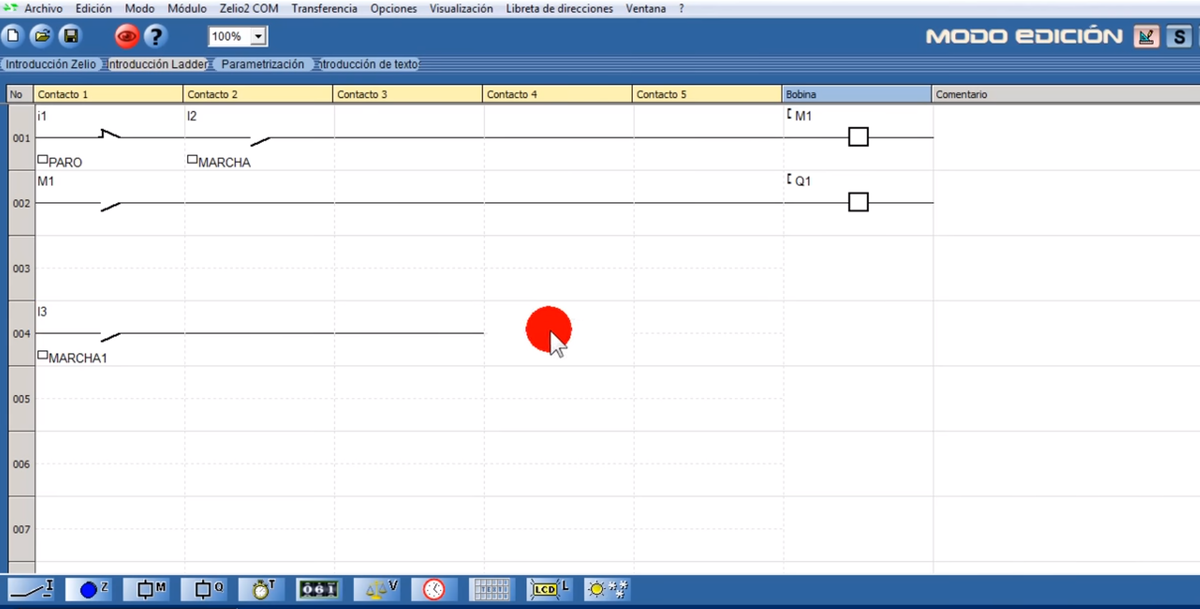Open the Visualización menu
This screenshot has width=1200, height=609.
pos(461,8)
